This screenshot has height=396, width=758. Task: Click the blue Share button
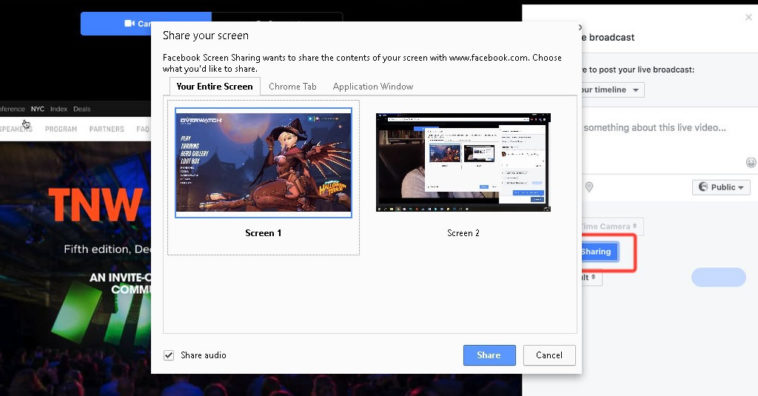tap(489, 355)
